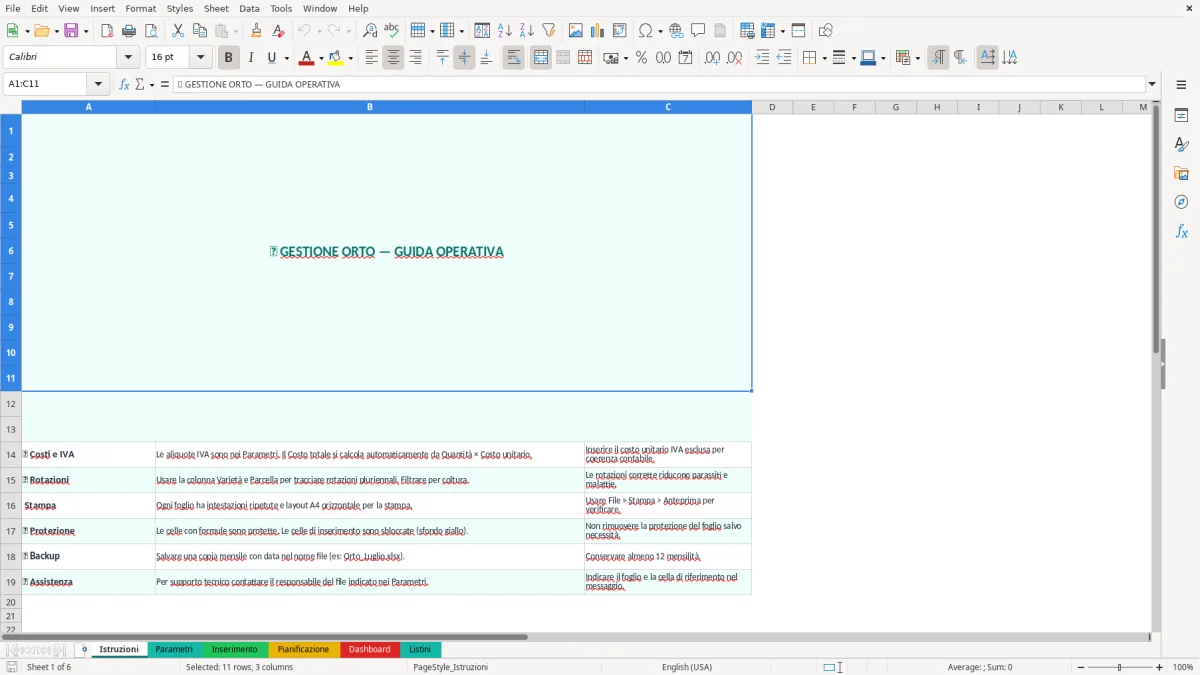Open Sidebar Properties deck

point(1181,116)
